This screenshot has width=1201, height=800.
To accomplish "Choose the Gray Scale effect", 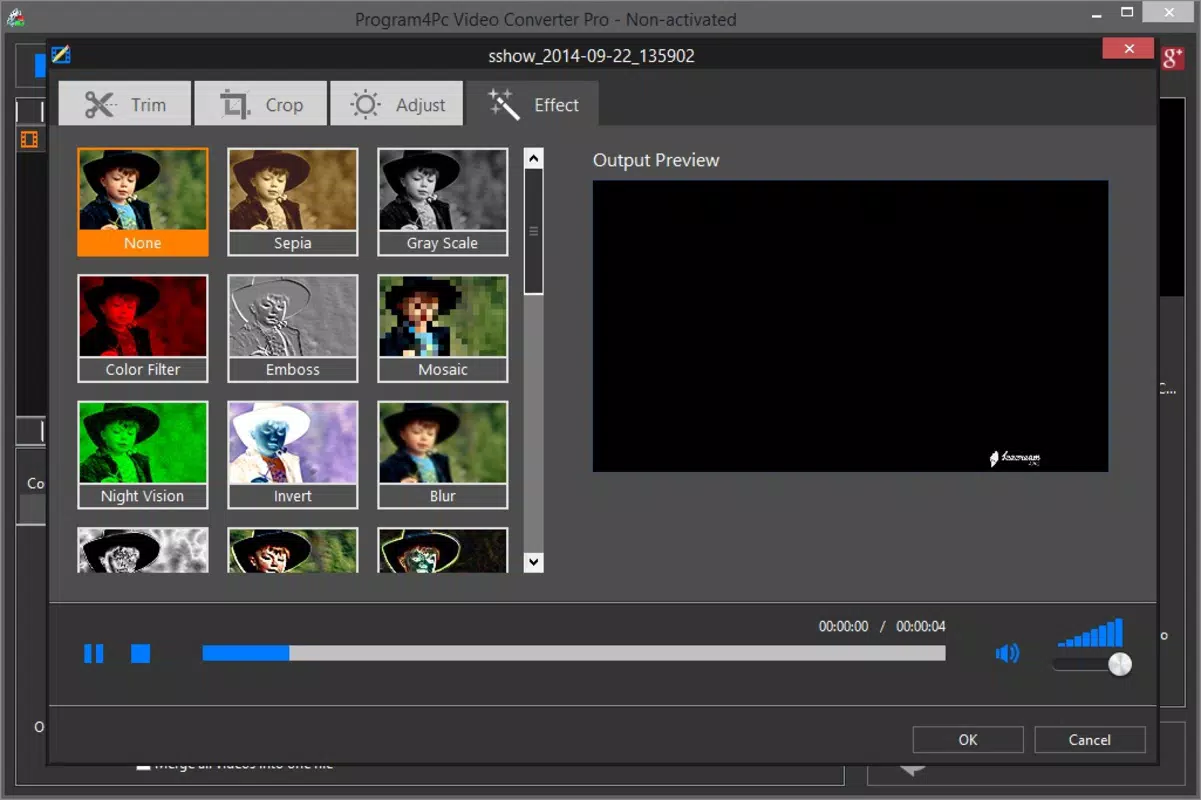I will click(443, 202).
